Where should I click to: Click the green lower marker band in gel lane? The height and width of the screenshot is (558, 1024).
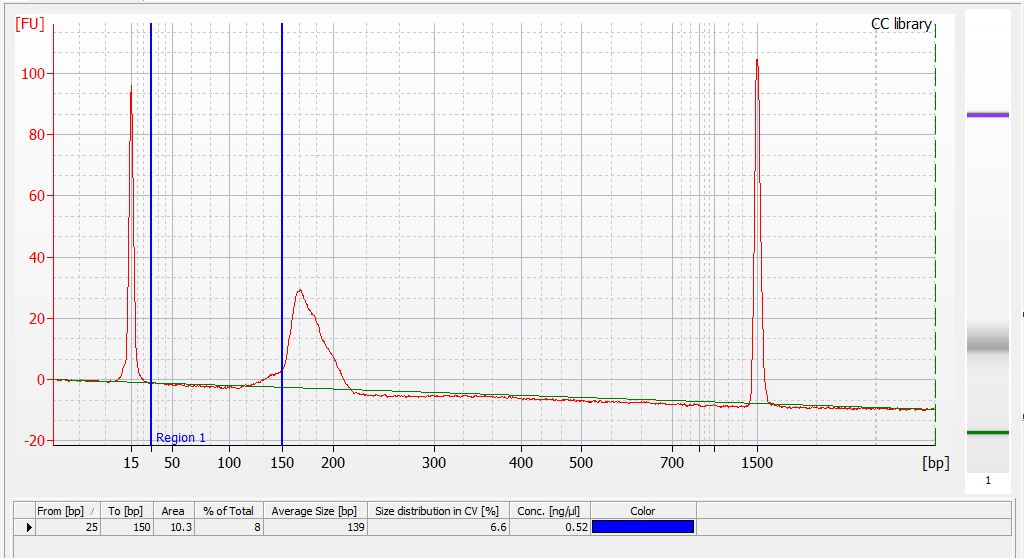[987, 433]
